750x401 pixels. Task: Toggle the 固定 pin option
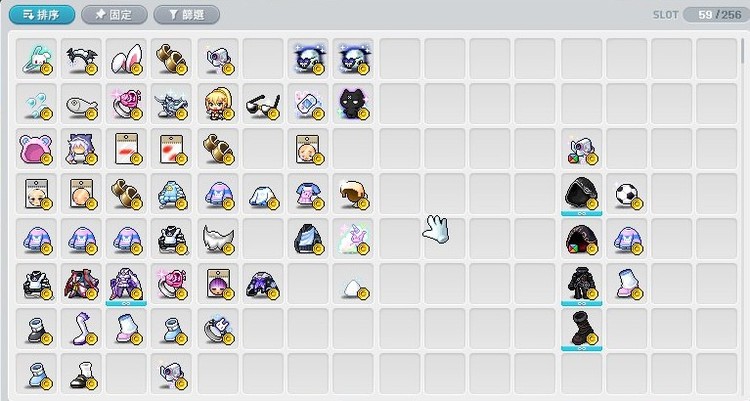click(114, 15)
